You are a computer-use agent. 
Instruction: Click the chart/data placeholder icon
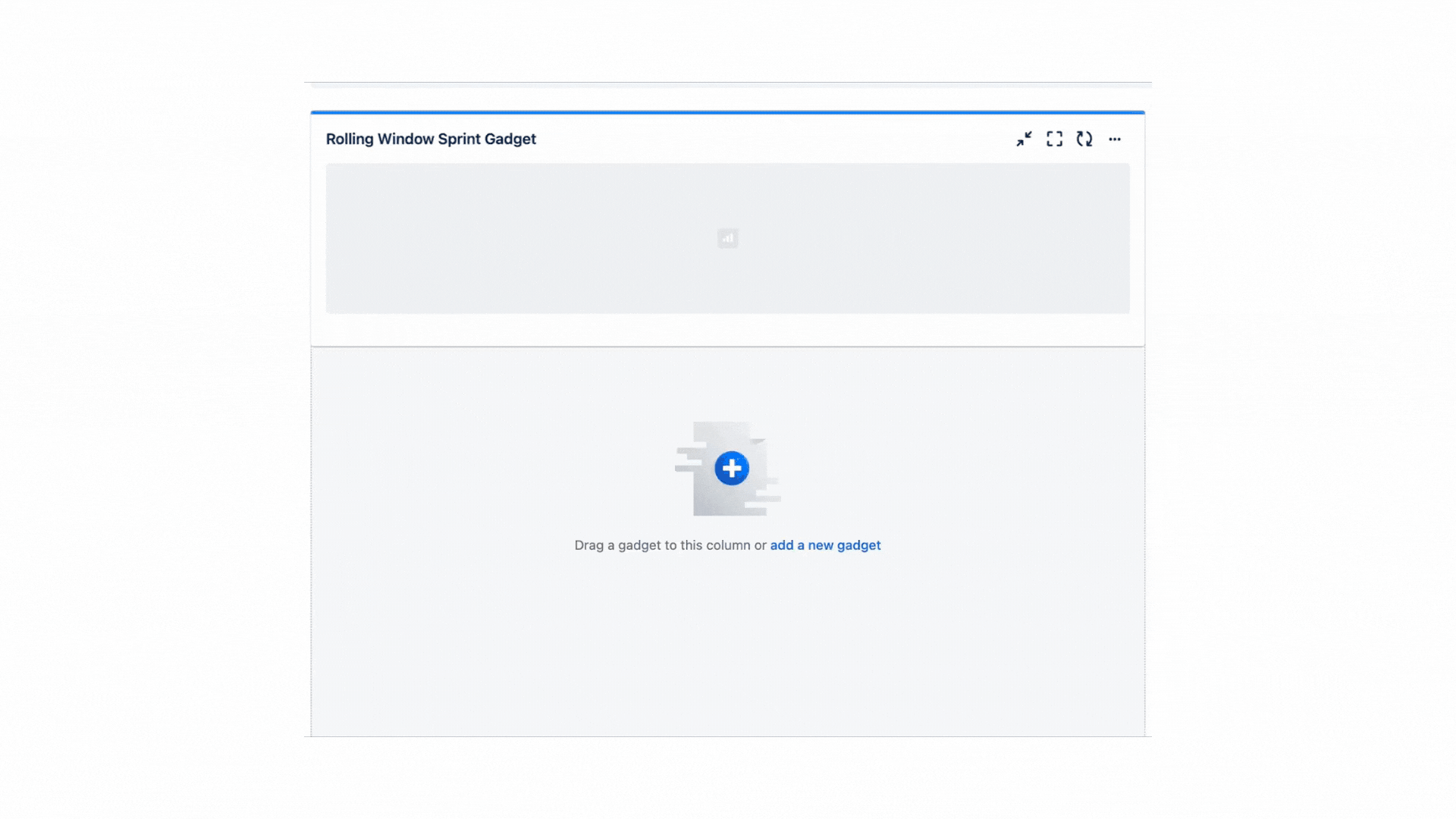point(728,238)
